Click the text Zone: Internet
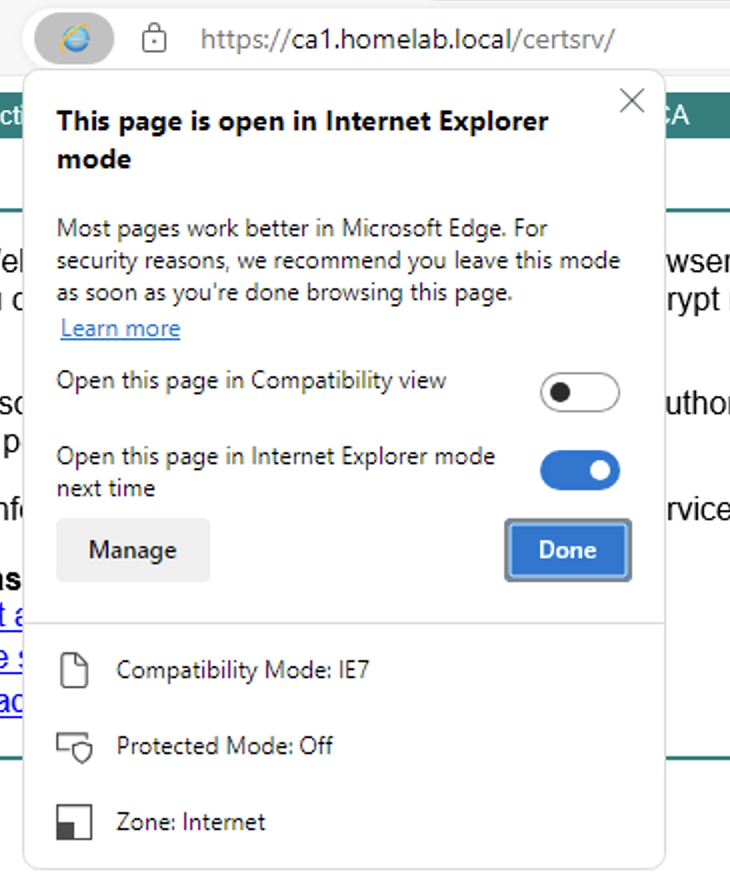Viewport: 730px width, 888px height. tap(191, 822)
